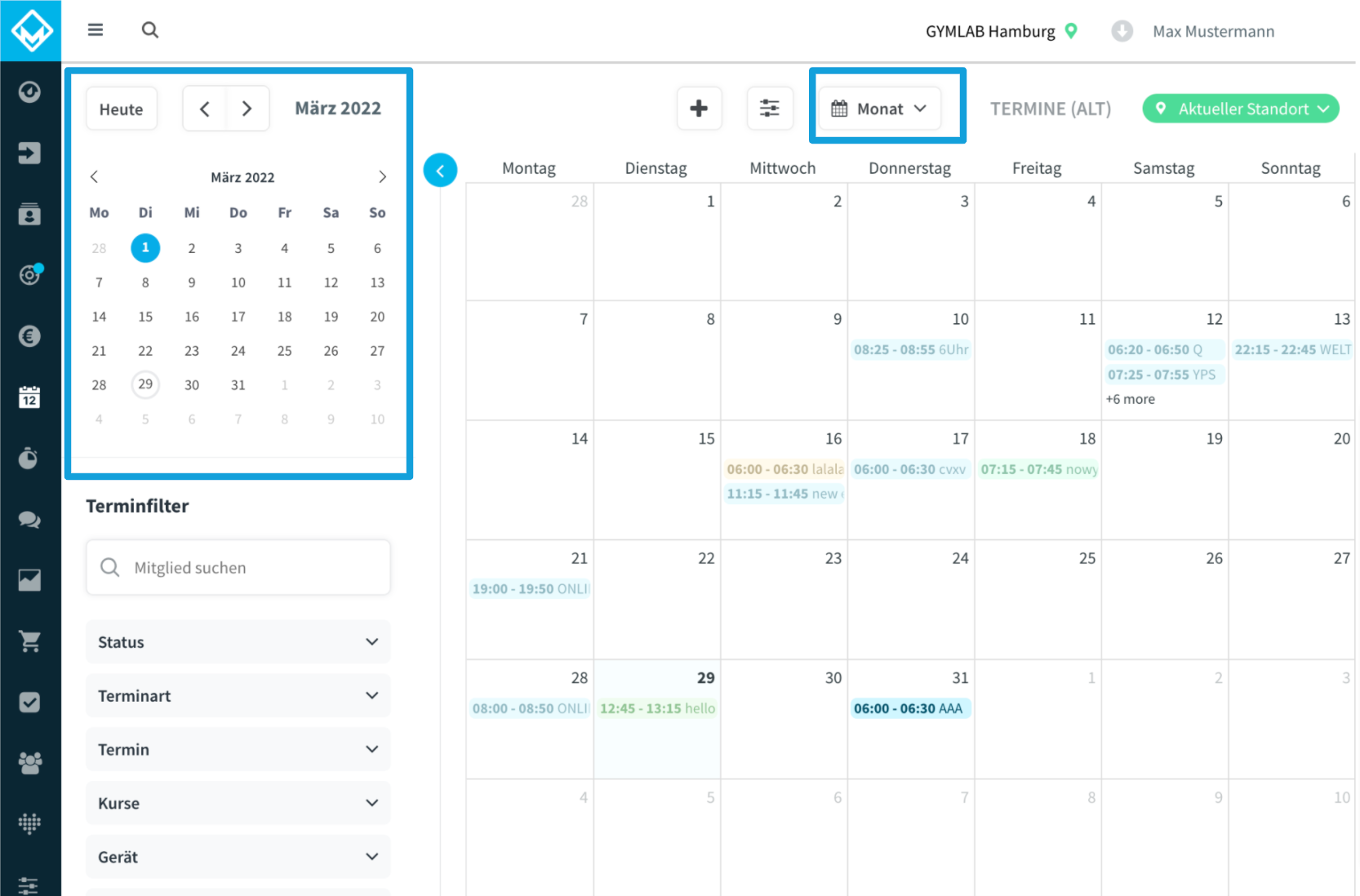
Task: Select March 29 in mini calendar
Action: tap(145, 384)
